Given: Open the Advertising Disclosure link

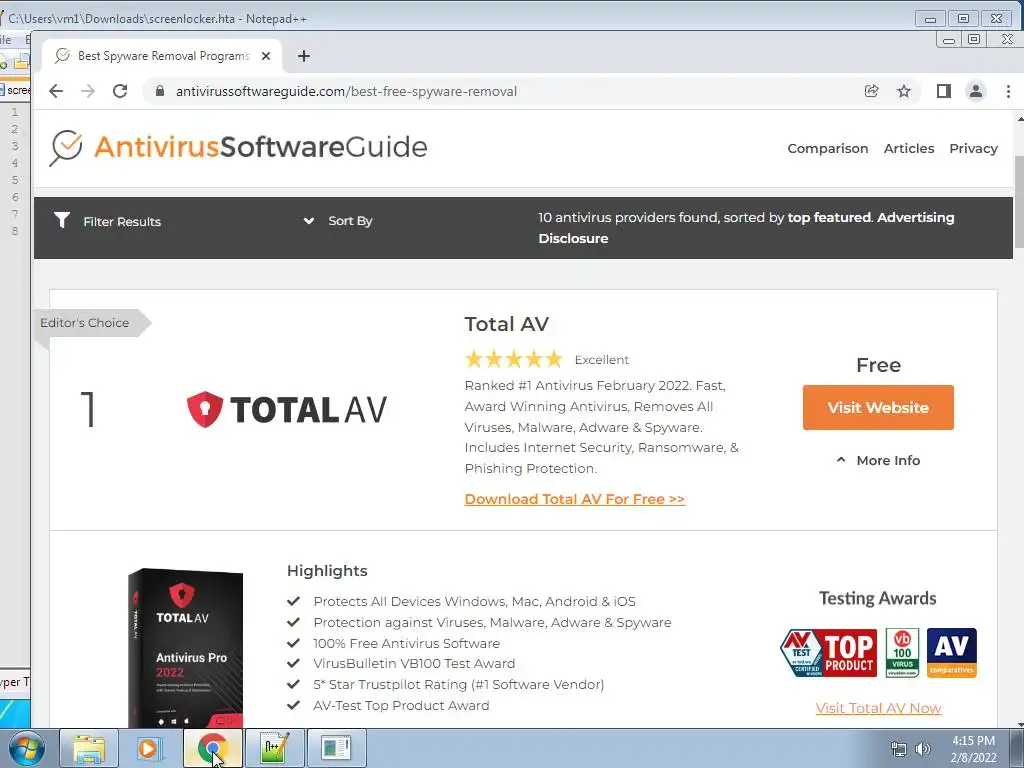Looking at the screenshot, I should point(746,228).
